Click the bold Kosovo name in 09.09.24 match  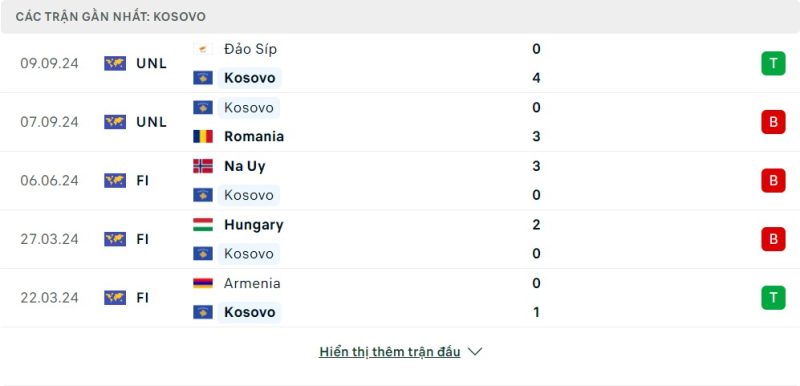tap(249, 78)
